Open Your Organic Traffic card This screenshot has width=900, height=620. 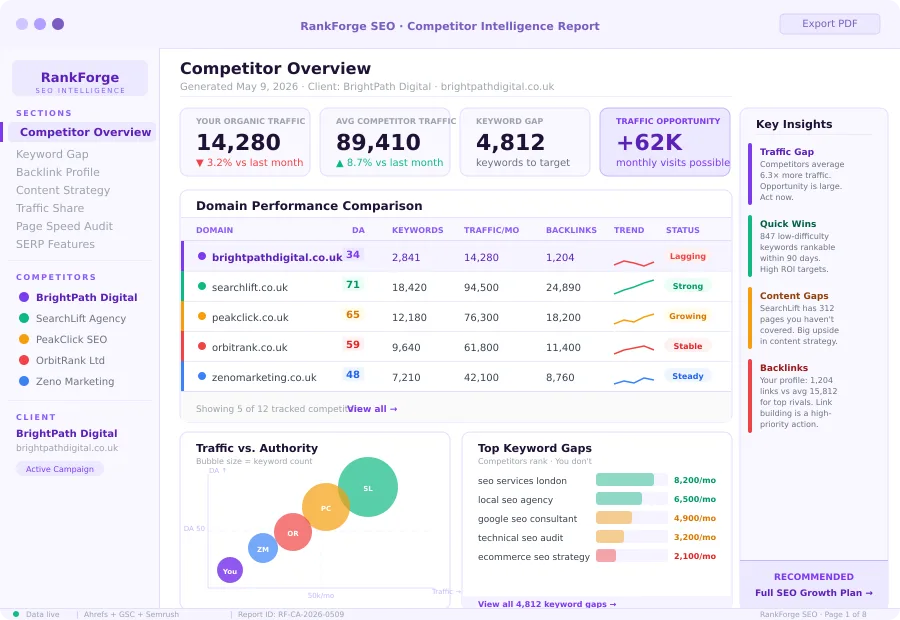pos(245,142)
